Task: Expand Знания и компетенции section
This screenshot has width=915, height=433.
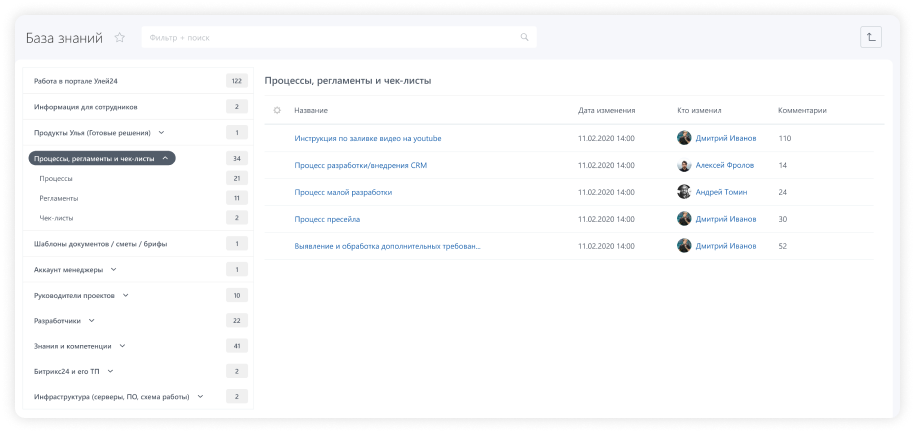Action: click(123, 346)
